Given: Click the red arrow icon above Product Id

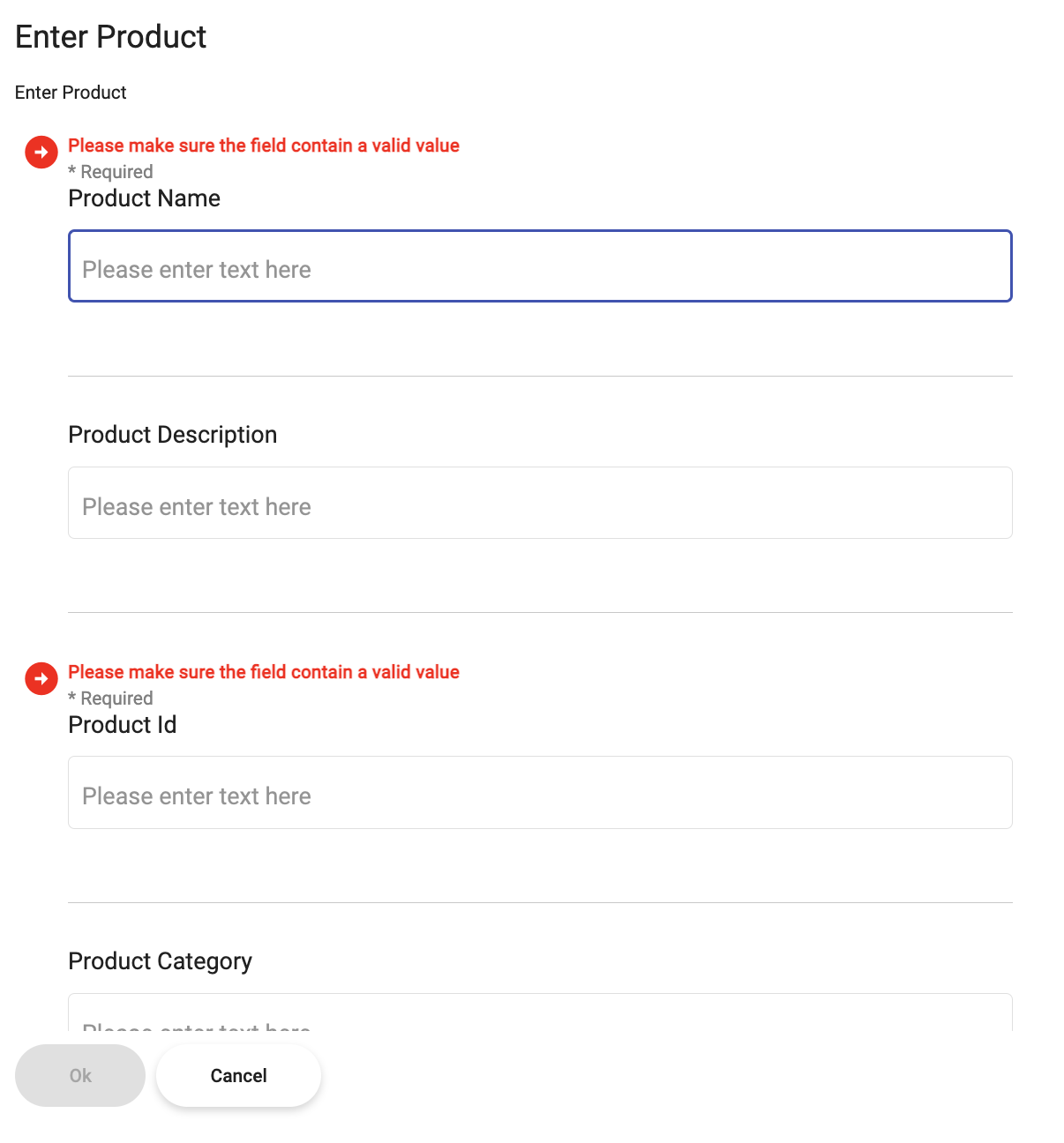Looking at the screenshot, I should (x=41, y=678).
